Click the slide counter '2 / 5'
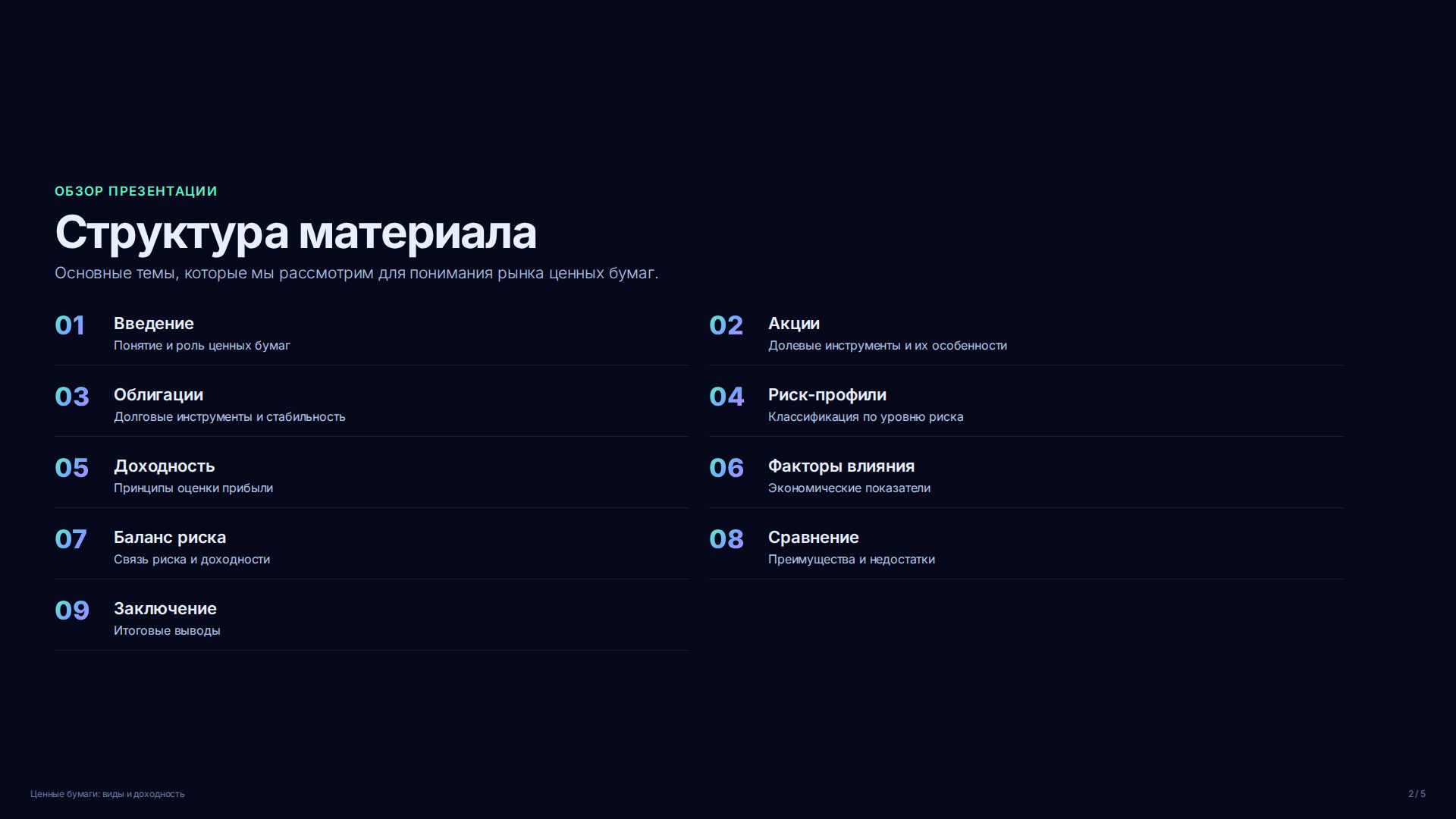 1417,794
